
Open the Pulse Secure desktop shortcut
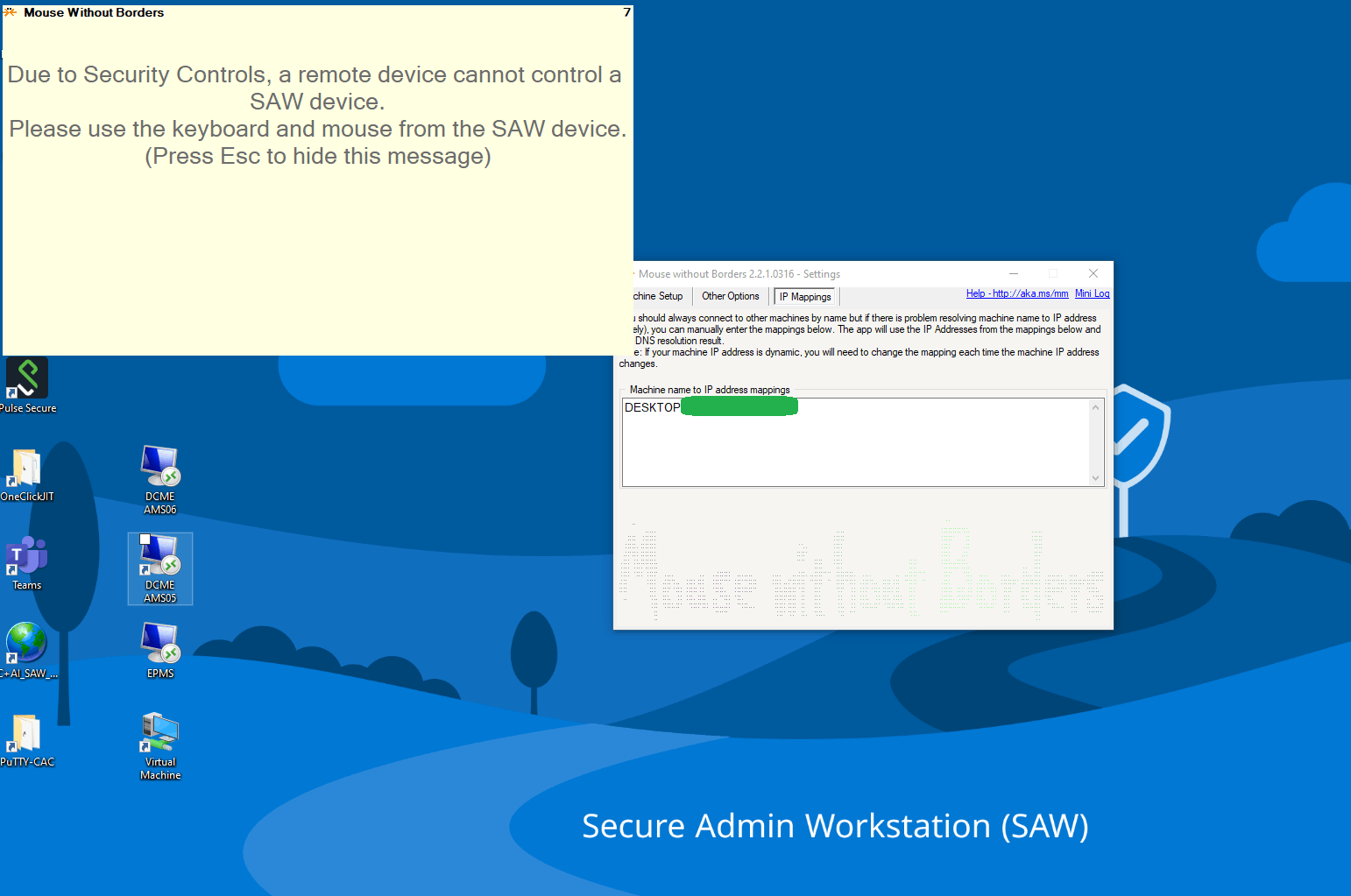(x=27, y=385)
